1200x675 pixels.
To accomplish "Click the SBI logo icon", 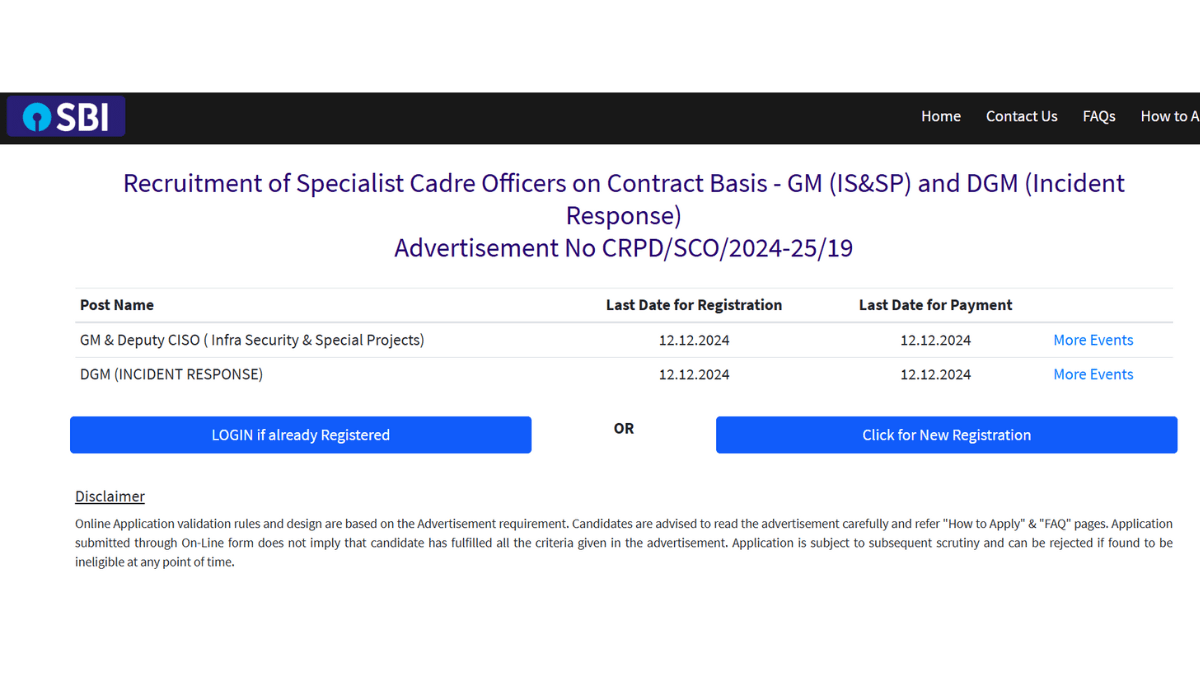I will click(x=38, y=116).
